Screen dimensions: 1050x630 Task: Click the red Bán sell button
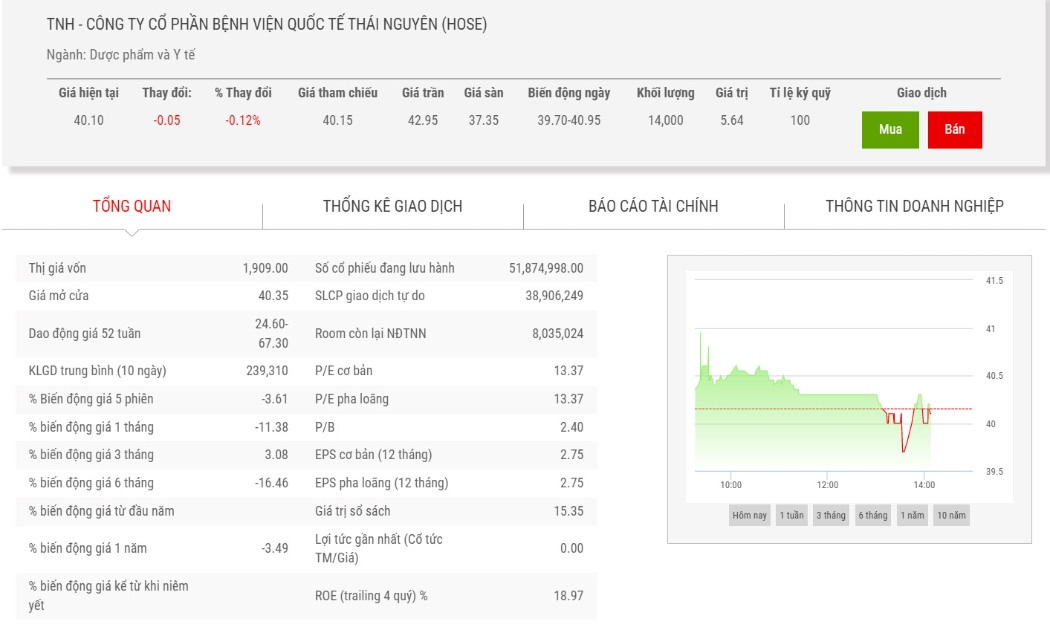tap(955, 129)
